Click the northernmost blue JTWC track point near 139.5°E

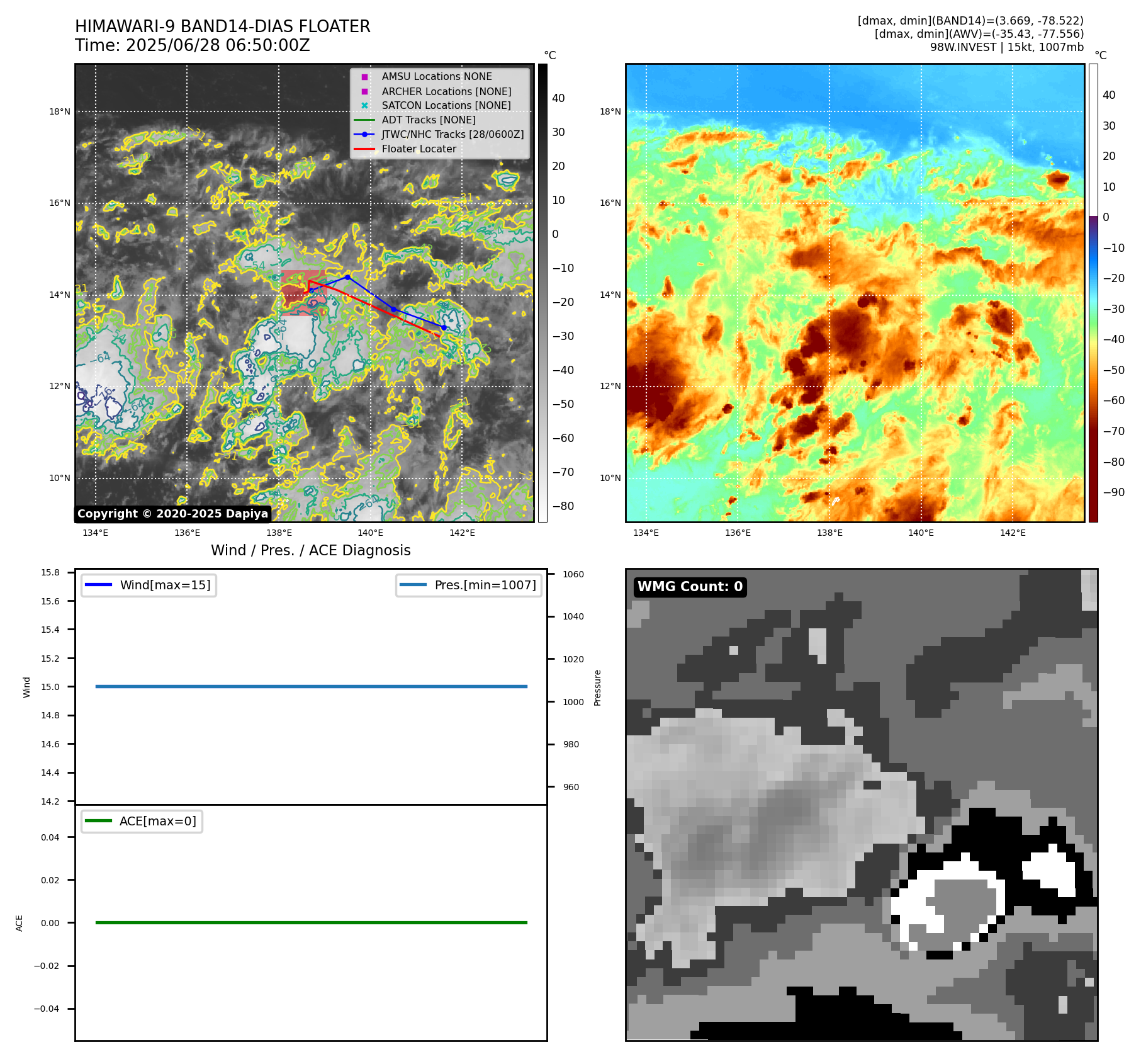[347, 277]
